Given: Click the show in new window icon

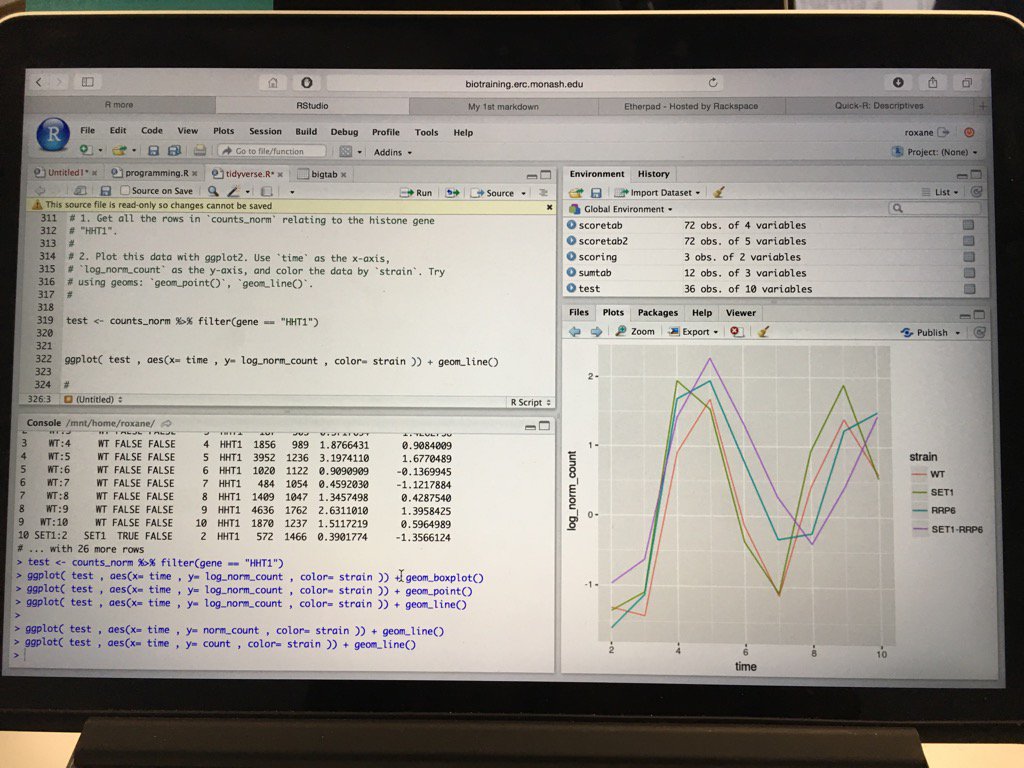Looking at the screenshot, I should [x=80, y=191].
